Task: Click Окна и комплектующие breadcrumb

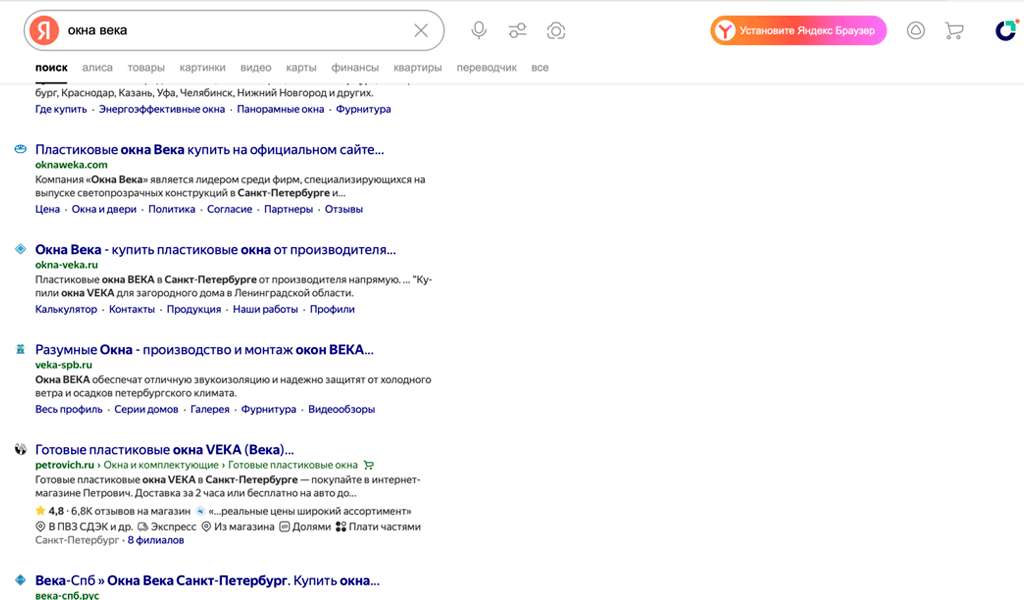Action: (161, 465)
